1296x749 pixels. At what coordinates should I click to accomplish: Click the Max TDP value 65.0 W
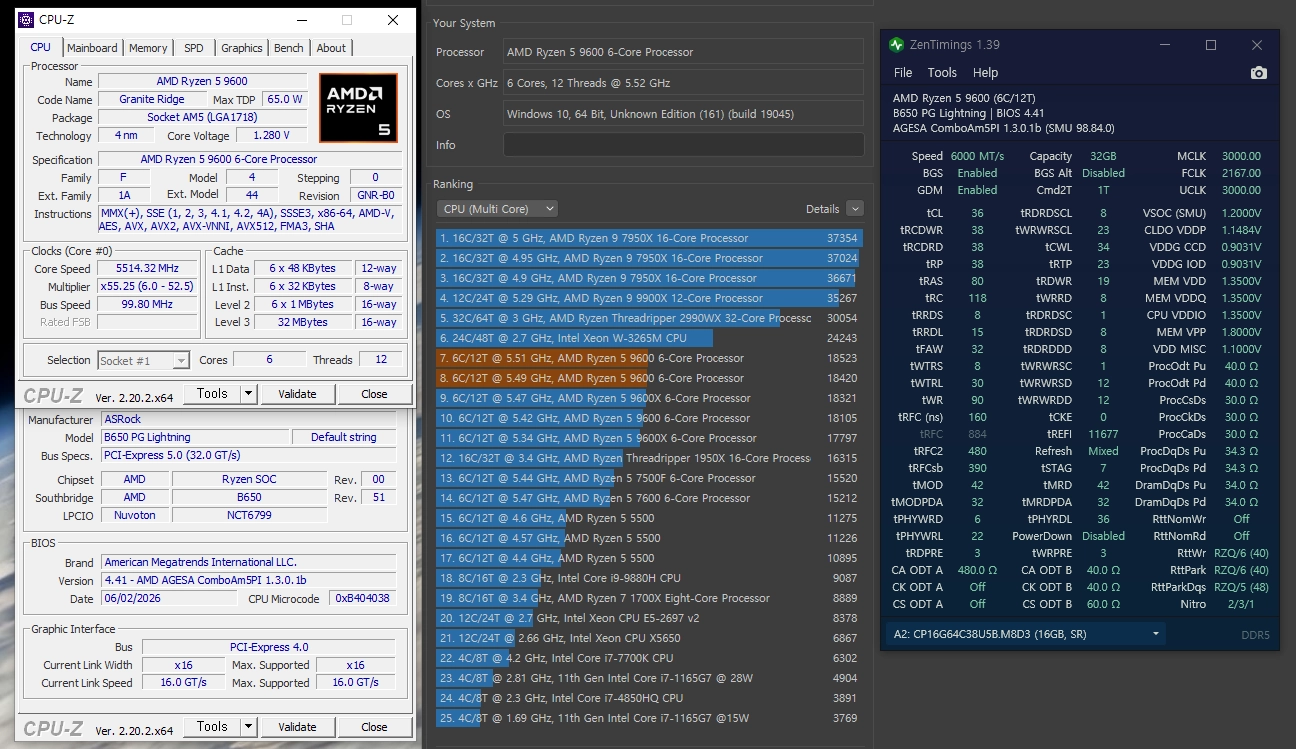(x=285, y=100)
